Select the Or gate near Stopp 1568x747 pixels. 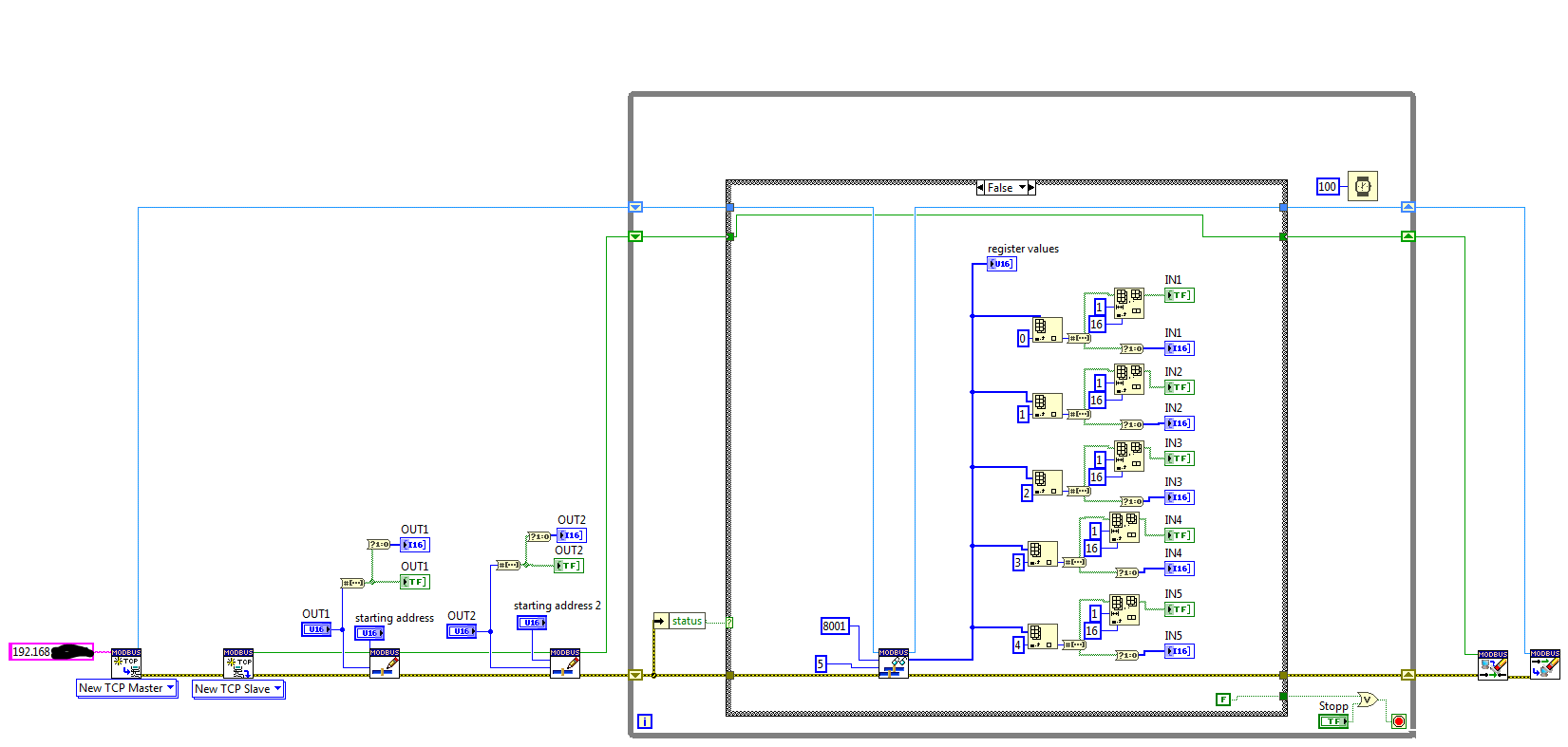[x=1368, y=700]
